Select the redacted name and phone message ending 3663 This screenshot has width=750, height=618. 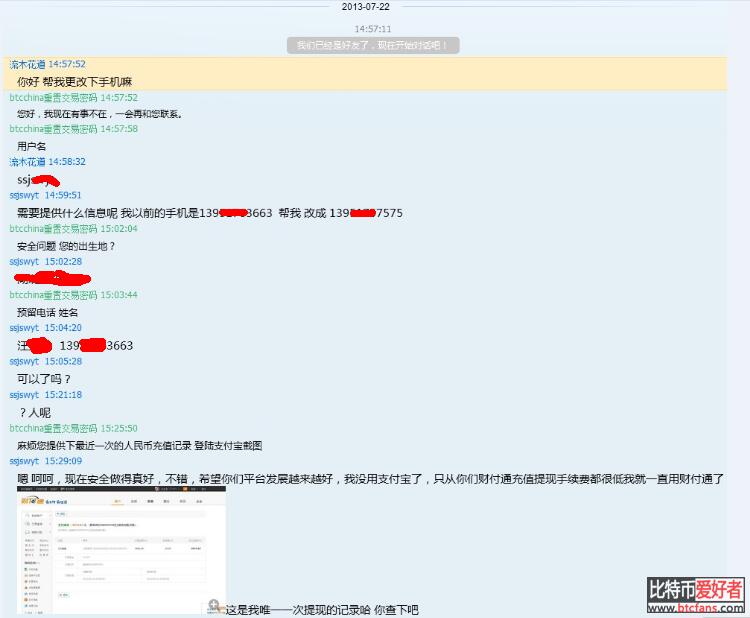pyautogui.click(x=75, y=345)
